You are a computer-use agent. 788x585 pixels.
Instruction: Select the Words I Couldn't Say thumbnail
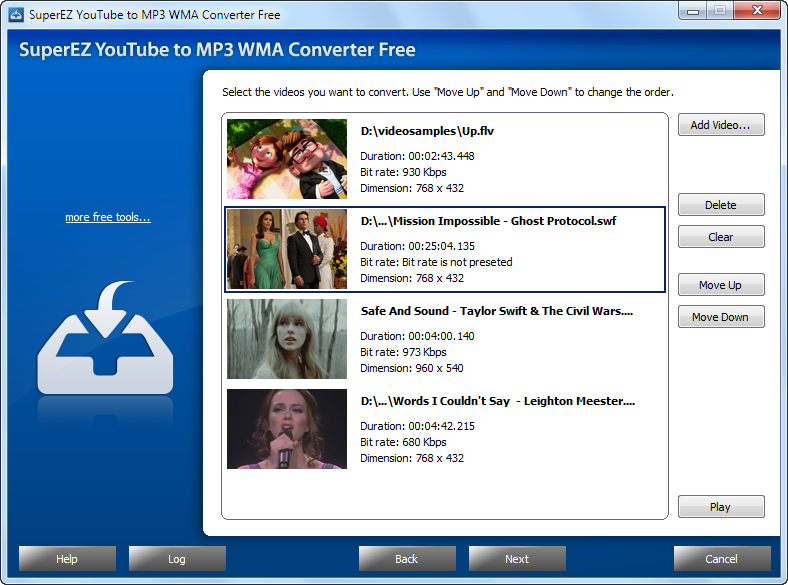[x=287, y=429]
